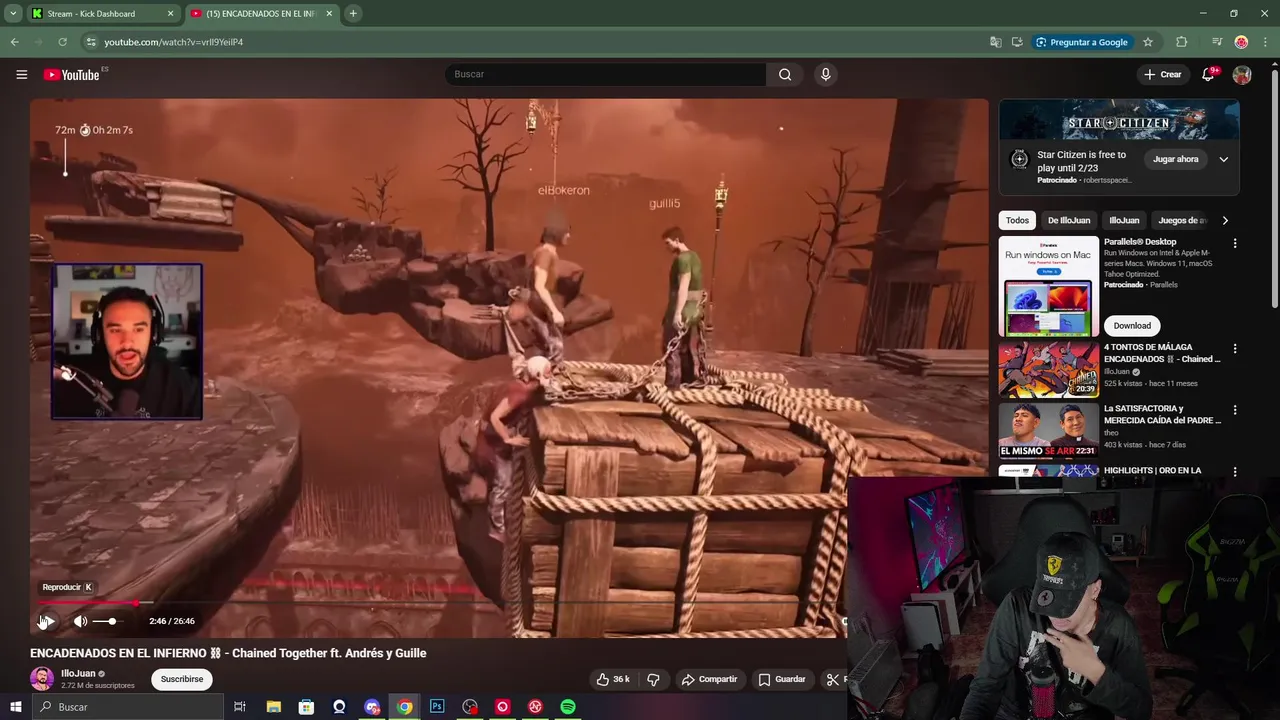
Task: Open Chrome three-dot menu
Action: [1265, 42]
